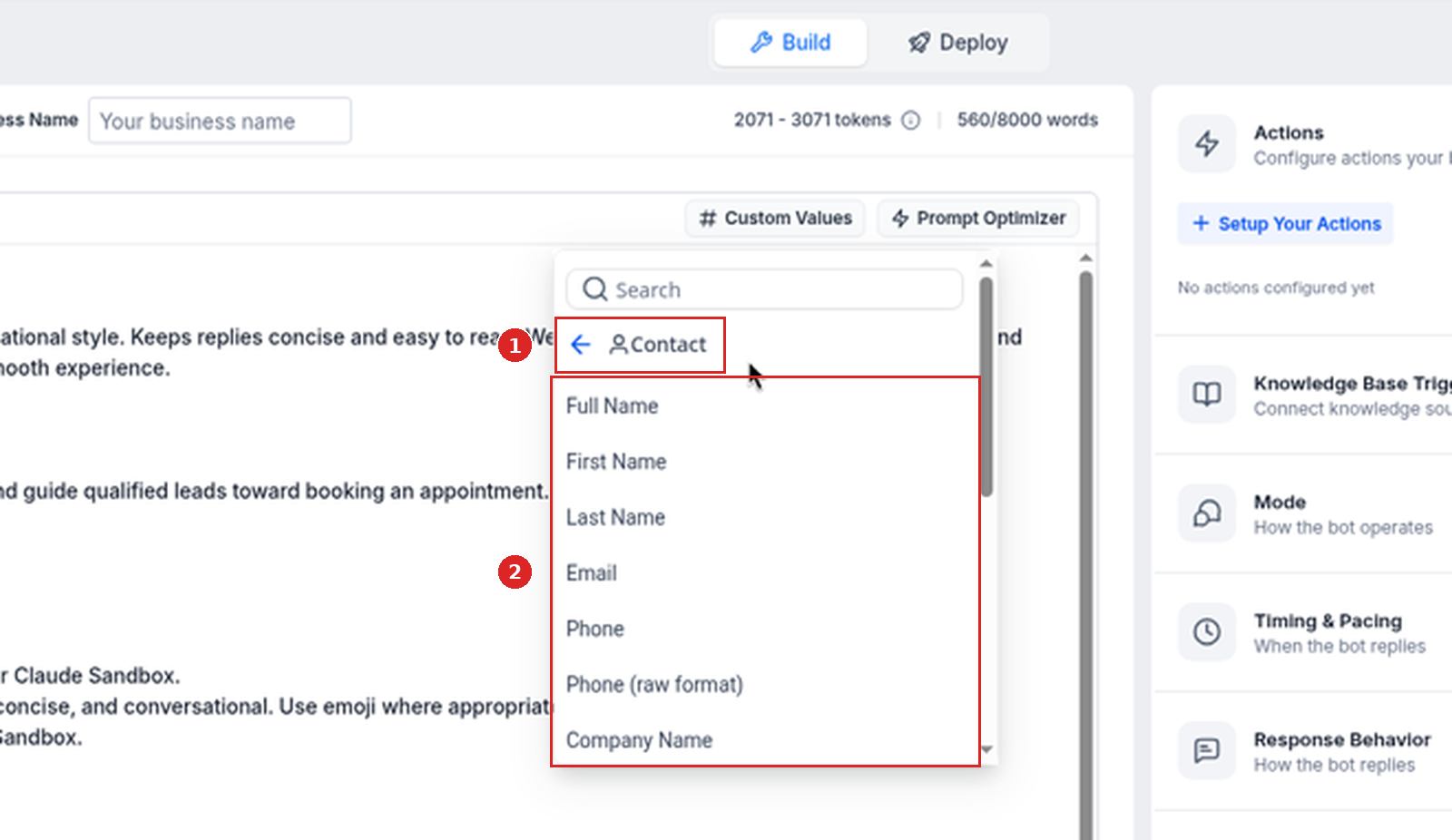Image resolution: width=1452 pixels, height=840 pixels.
Task: Click the Actions lightning bolt icon
Action: point(1207,143)
